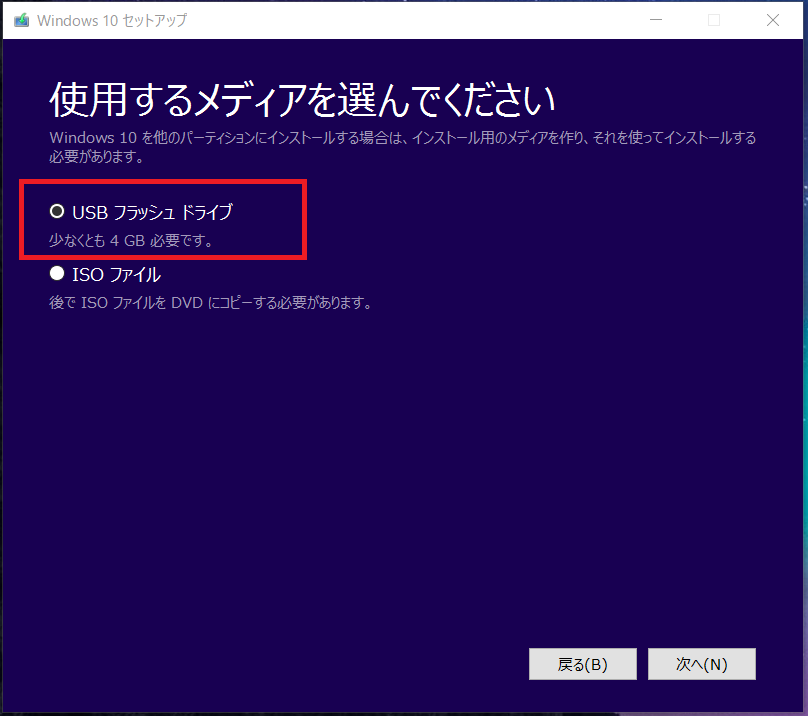808x716 pixels.
Task: Click the Windows 10 setup title bar icon
Action: click(22, 21)
